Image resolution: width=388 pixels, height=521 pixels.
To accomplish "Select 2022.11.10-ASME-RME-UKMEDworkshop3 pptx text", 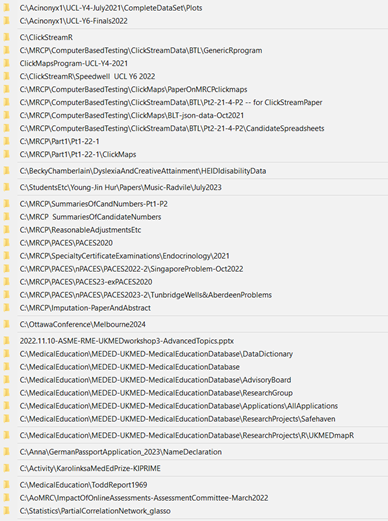I will (127, 341).
